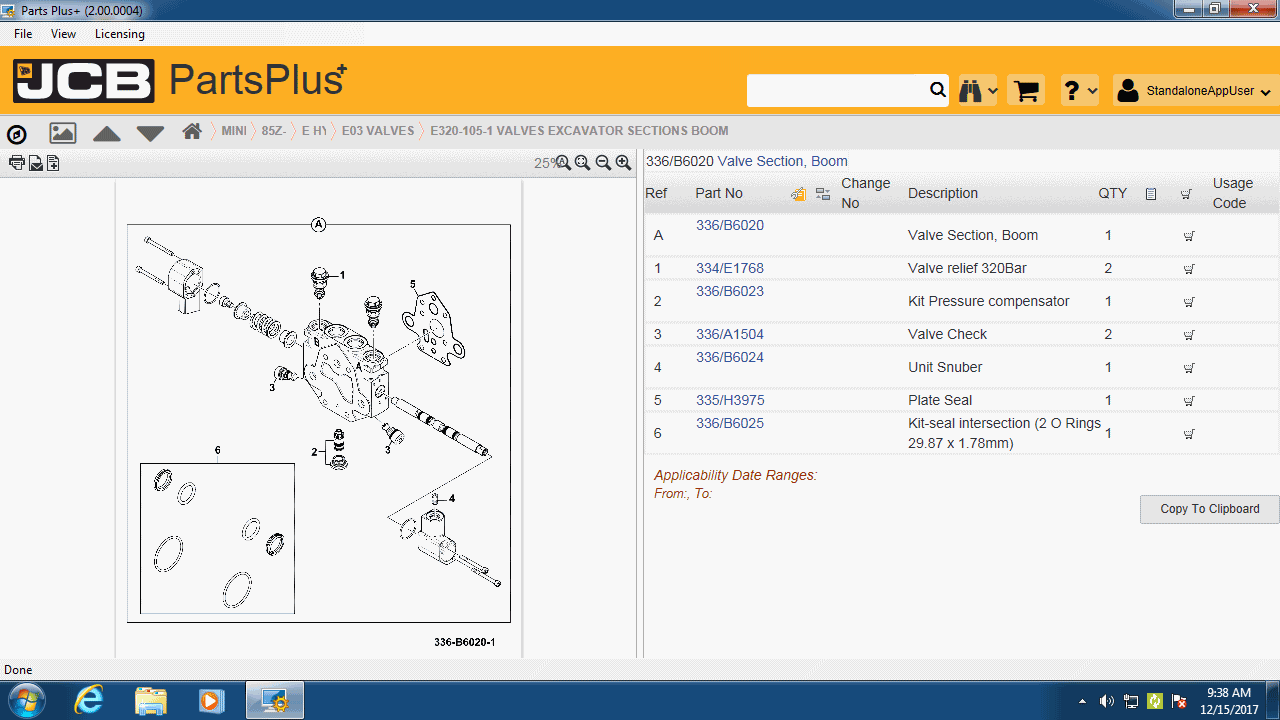
Task: Click the image view icon
Action: click(62, 132)
